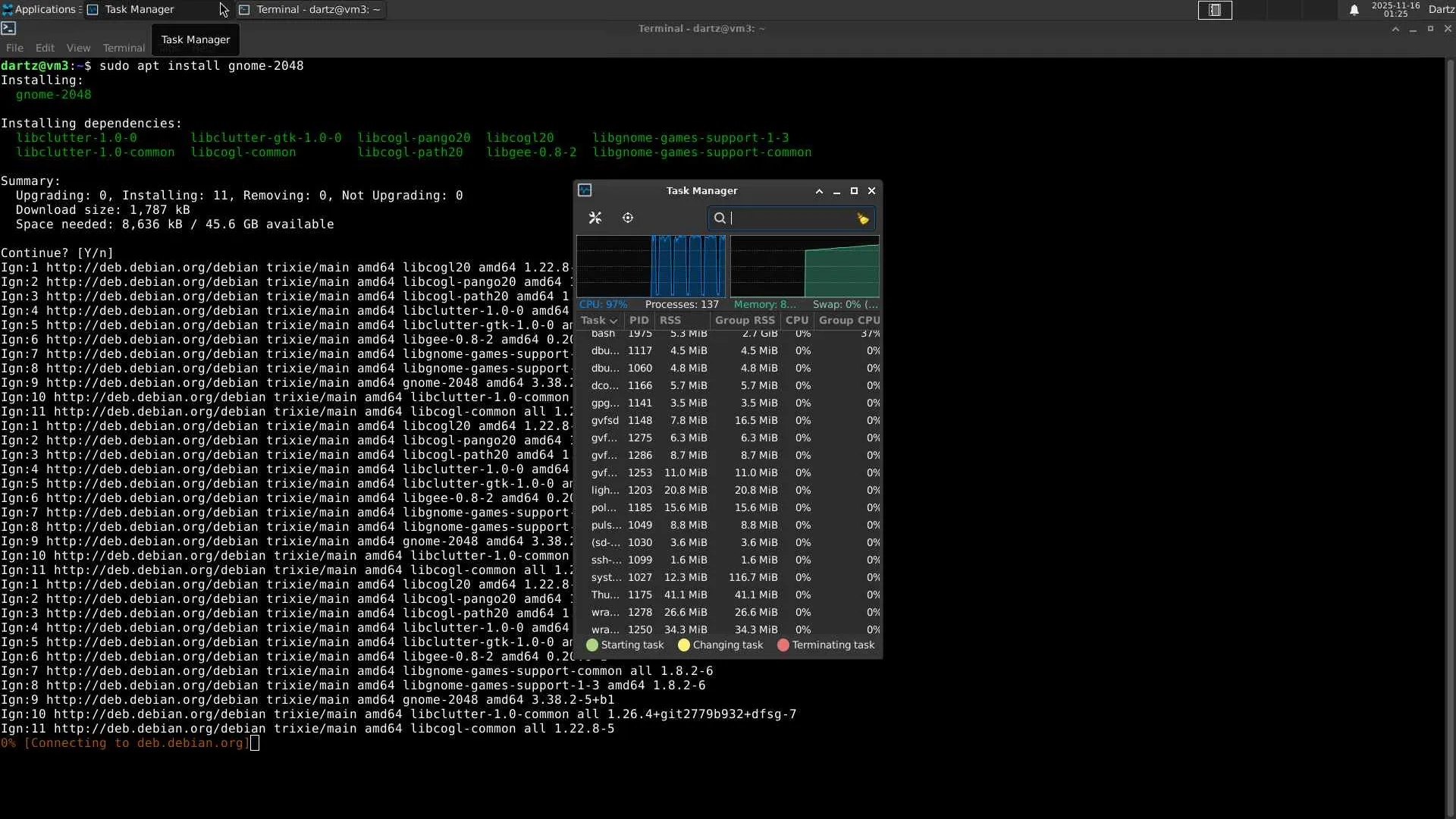Click the terminal icon in window titlebar

(8, 28)
